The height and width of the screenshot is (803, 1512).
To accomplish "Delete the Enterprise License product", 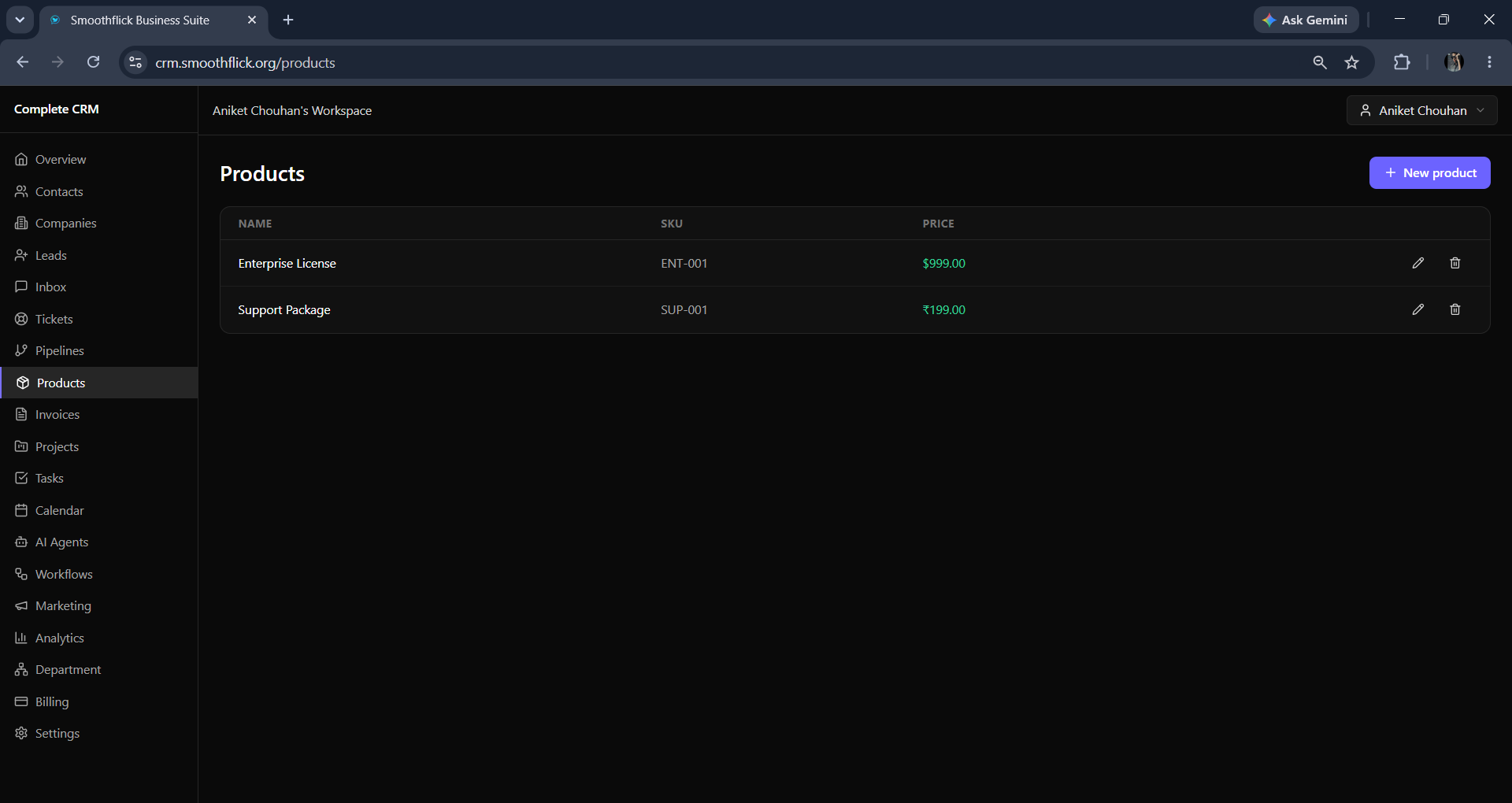I will point(1455,263).
